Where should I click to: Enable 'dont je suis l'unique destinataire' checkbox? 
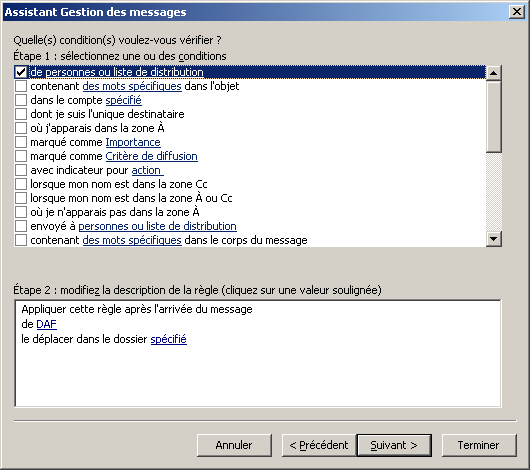tap(21, 114)
